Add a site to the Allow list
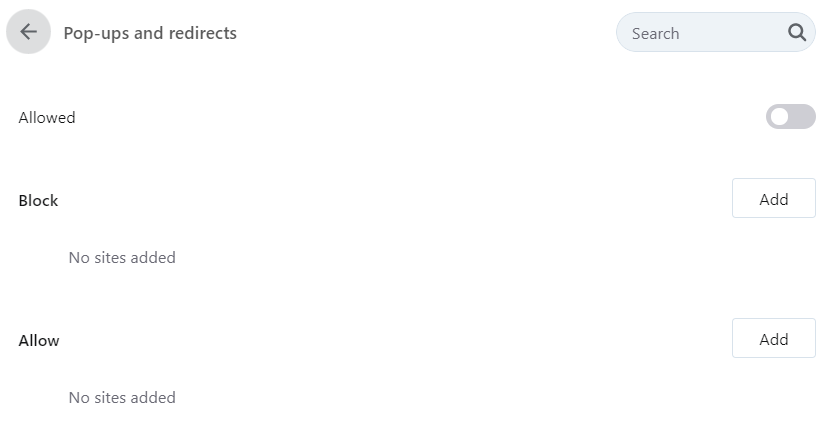 (773, 338)
